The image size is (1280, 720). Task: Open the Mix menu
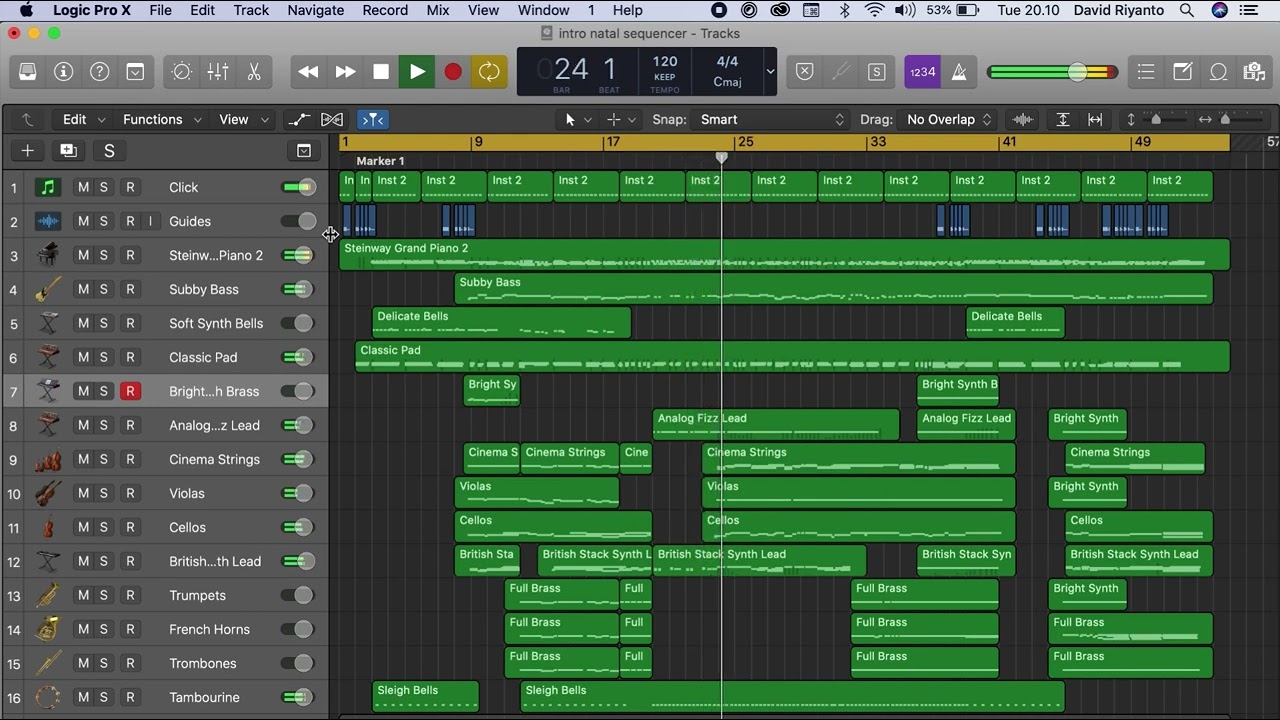coord(438,10)
